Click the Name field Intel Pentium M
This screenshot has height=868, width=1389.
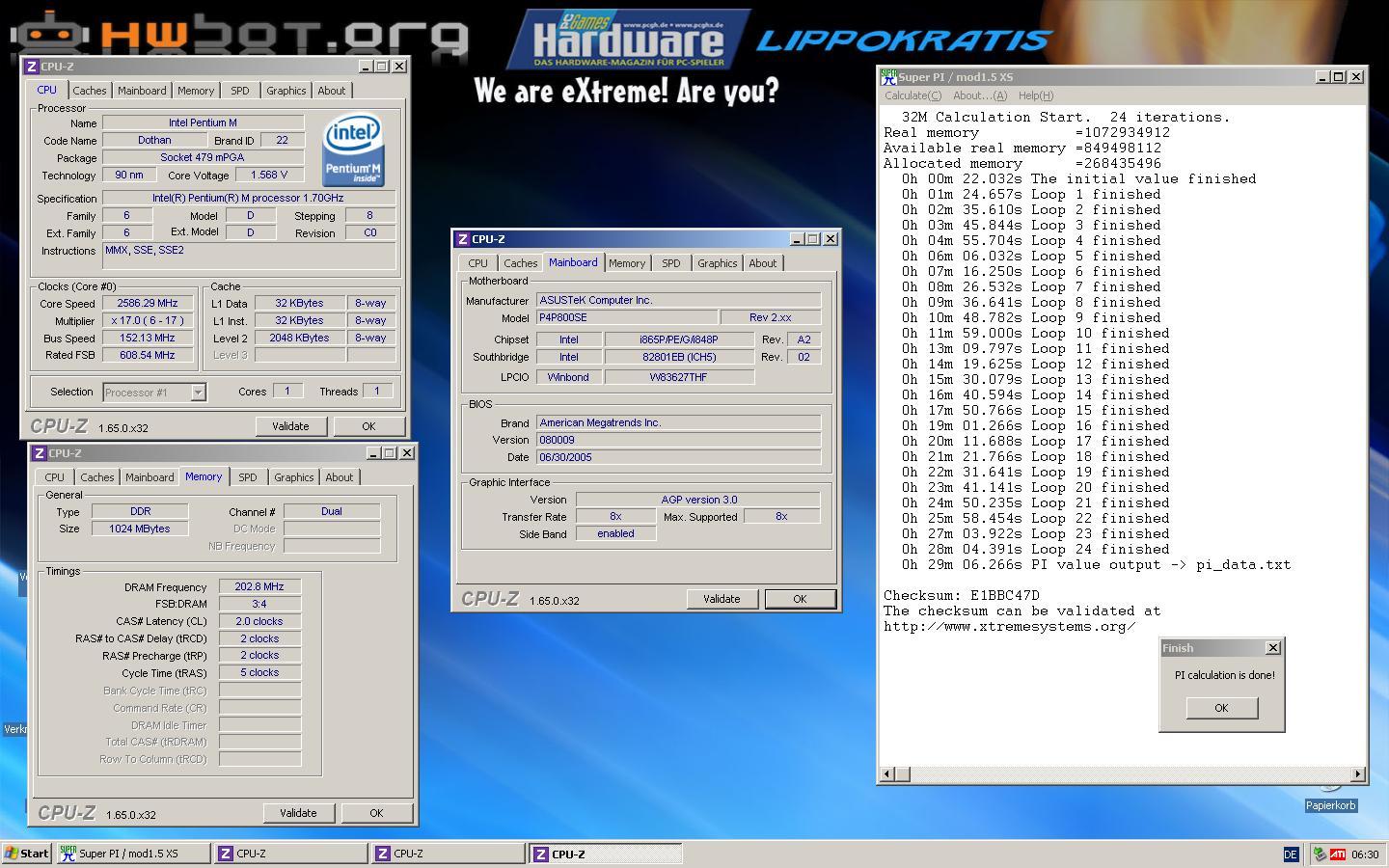[x=203, y=122]
